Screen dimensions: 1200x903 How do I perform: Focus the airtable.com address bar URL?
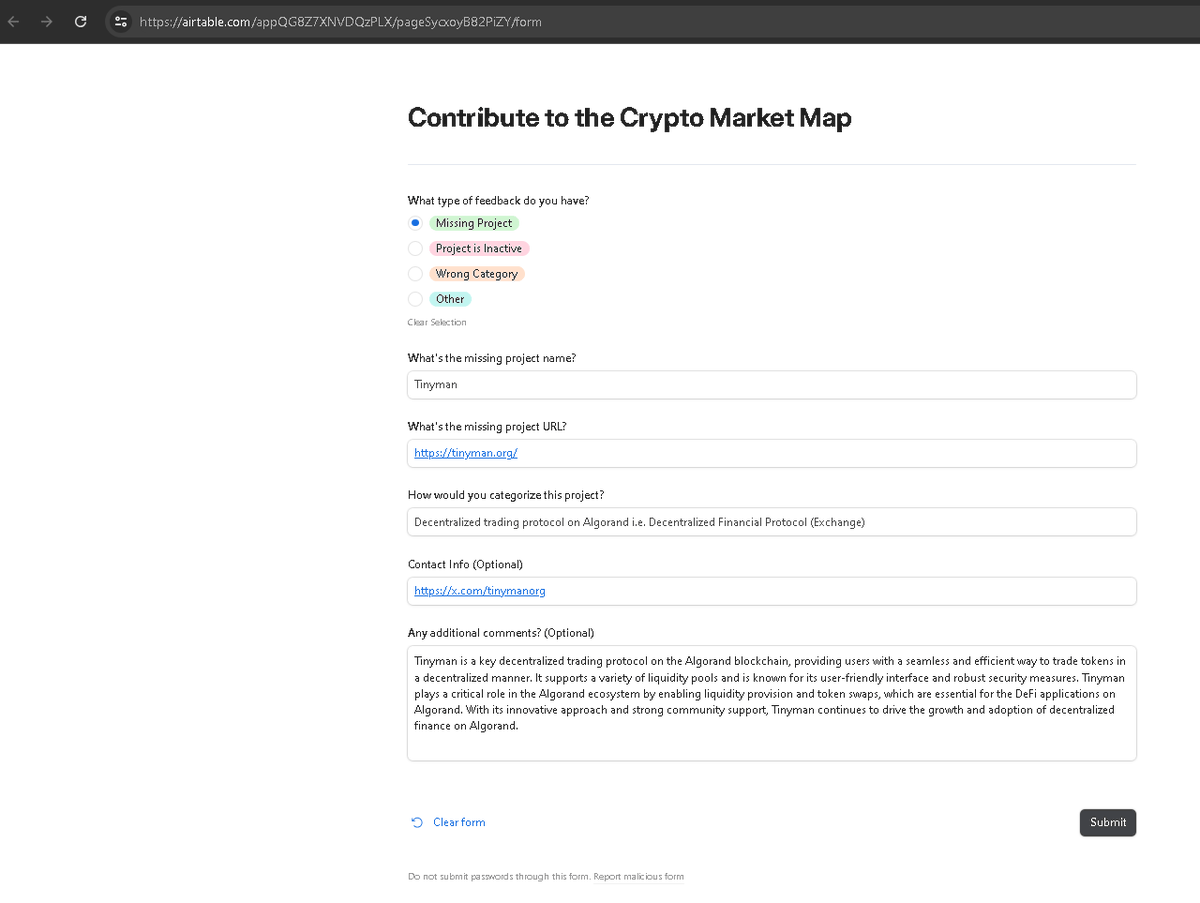(340, 21)
